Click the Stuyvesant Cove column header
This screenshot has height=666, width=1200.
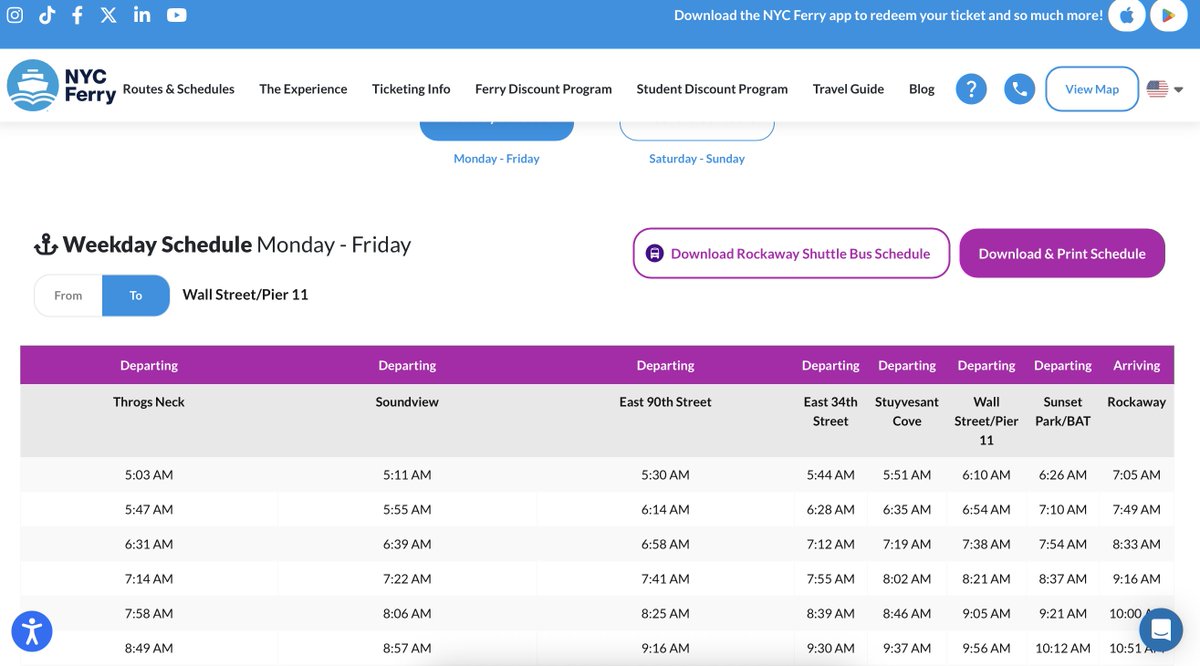907,411
